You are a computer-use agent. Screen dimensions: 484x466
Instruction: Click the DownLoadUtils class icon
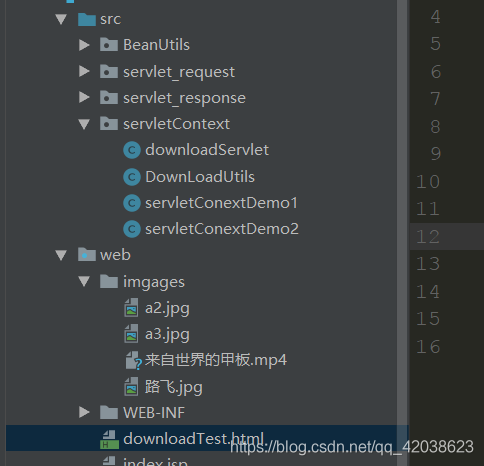pos(132,177)
